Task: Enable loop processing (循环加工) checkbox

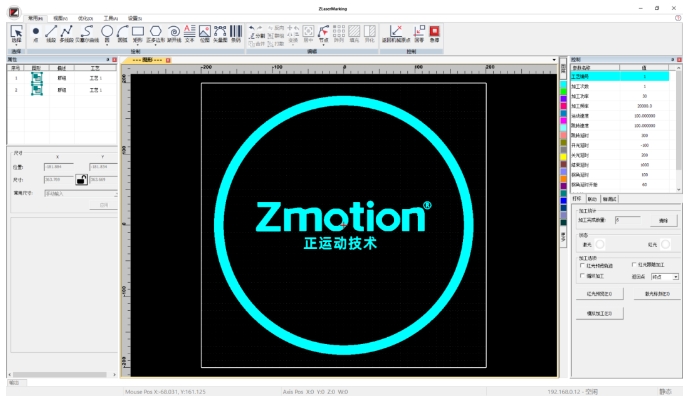Action: pos(583,276)
